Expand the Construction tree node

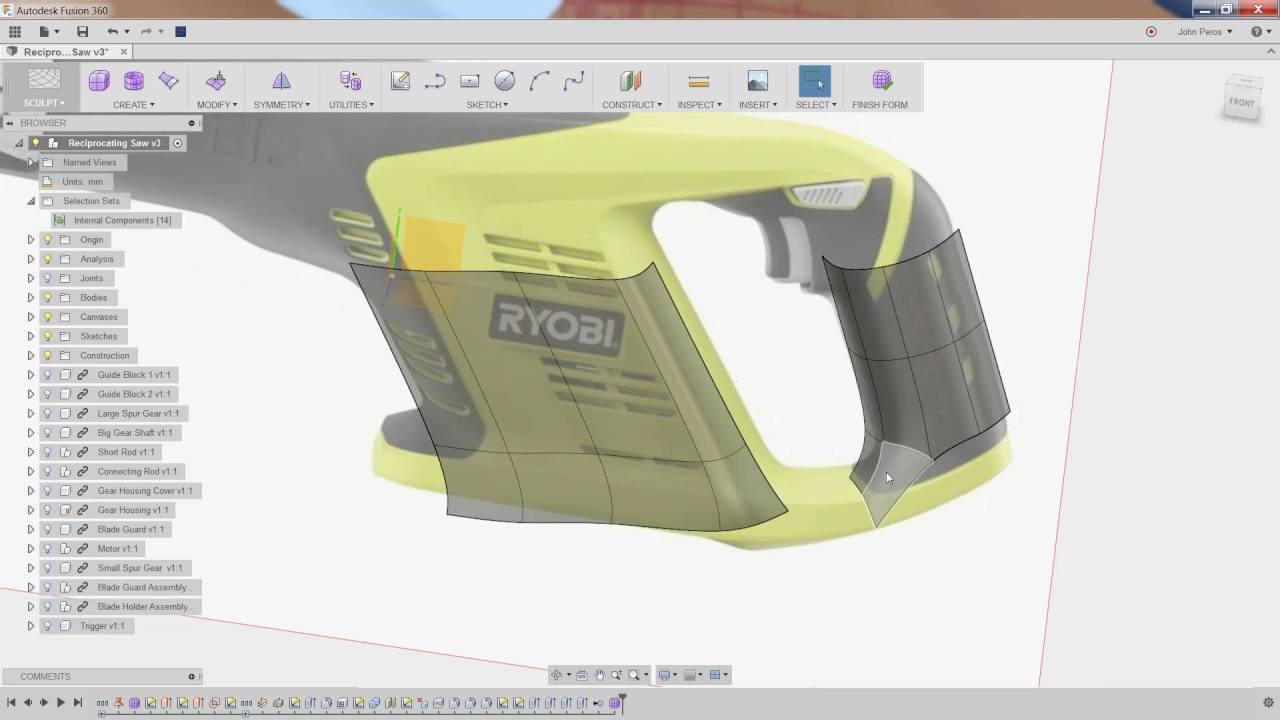[x=31, y=356]
